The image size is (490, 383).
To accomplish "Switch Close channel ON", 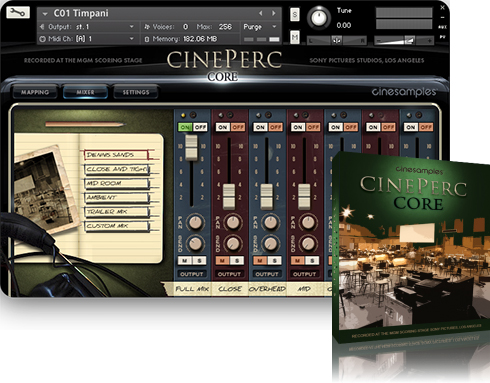I will pos(223,127).
